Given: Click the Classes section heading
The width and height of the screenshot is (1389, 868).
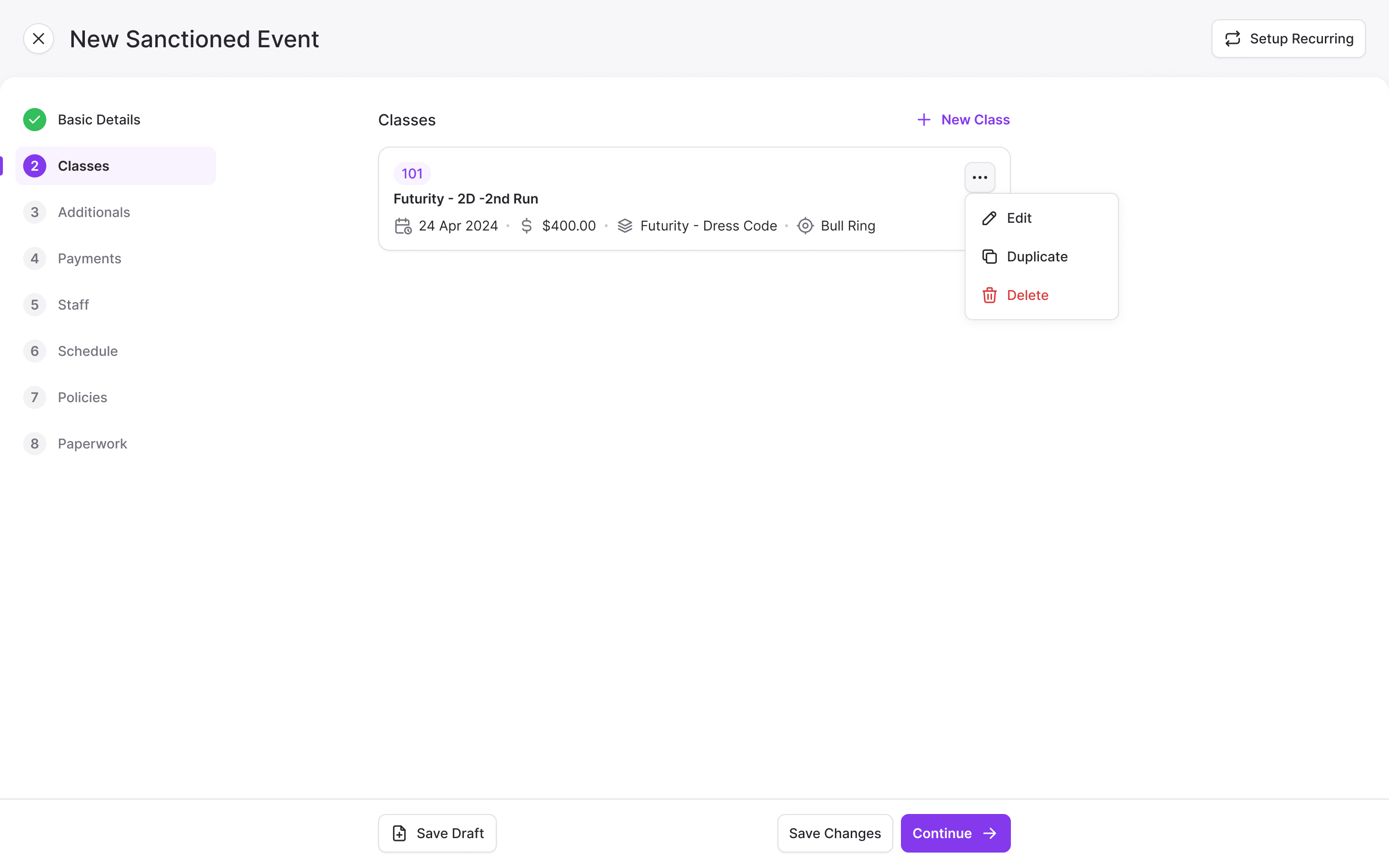Looking at the screenshot, I should tap(407, 120).
